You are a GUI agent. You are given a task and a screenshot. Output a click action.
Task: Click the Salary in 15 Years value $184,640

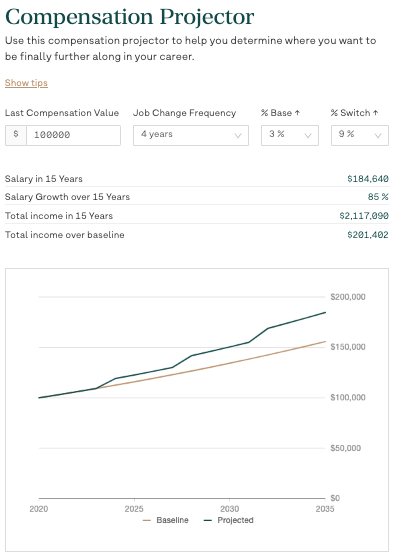pos(368,179)
